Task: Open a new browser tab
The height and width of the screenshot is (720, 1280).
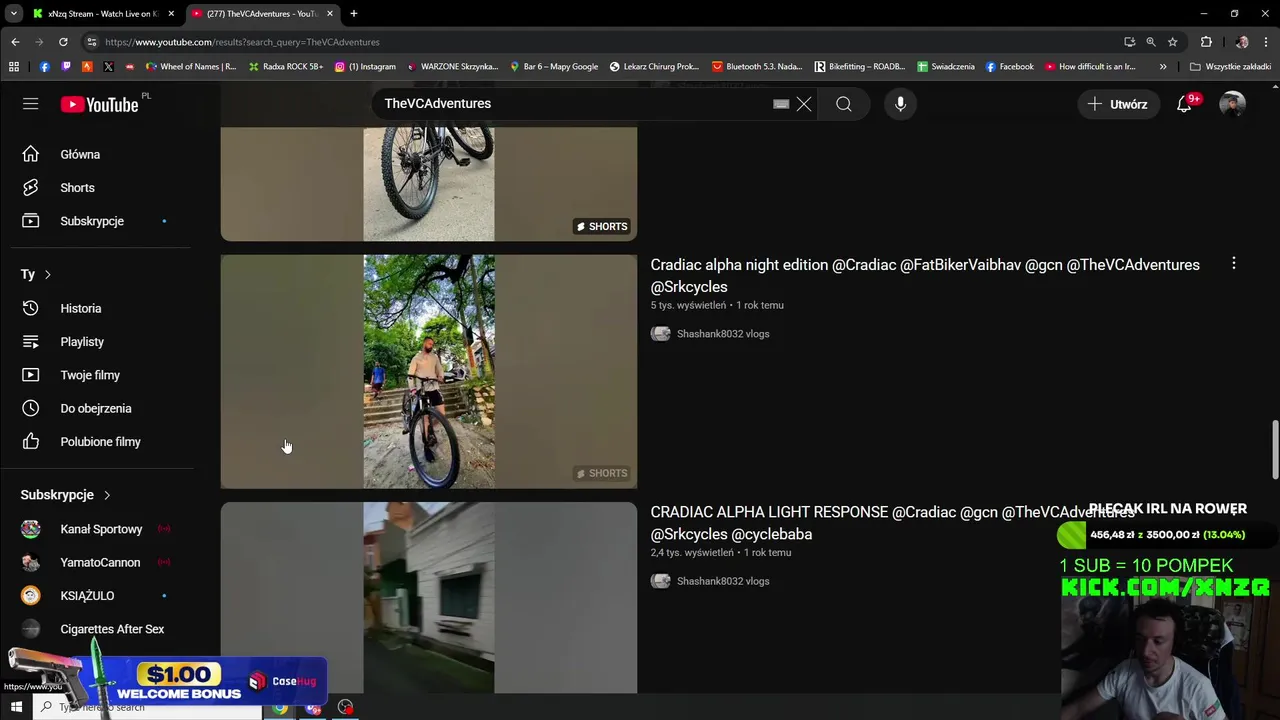Action: (x=354, y=14)
